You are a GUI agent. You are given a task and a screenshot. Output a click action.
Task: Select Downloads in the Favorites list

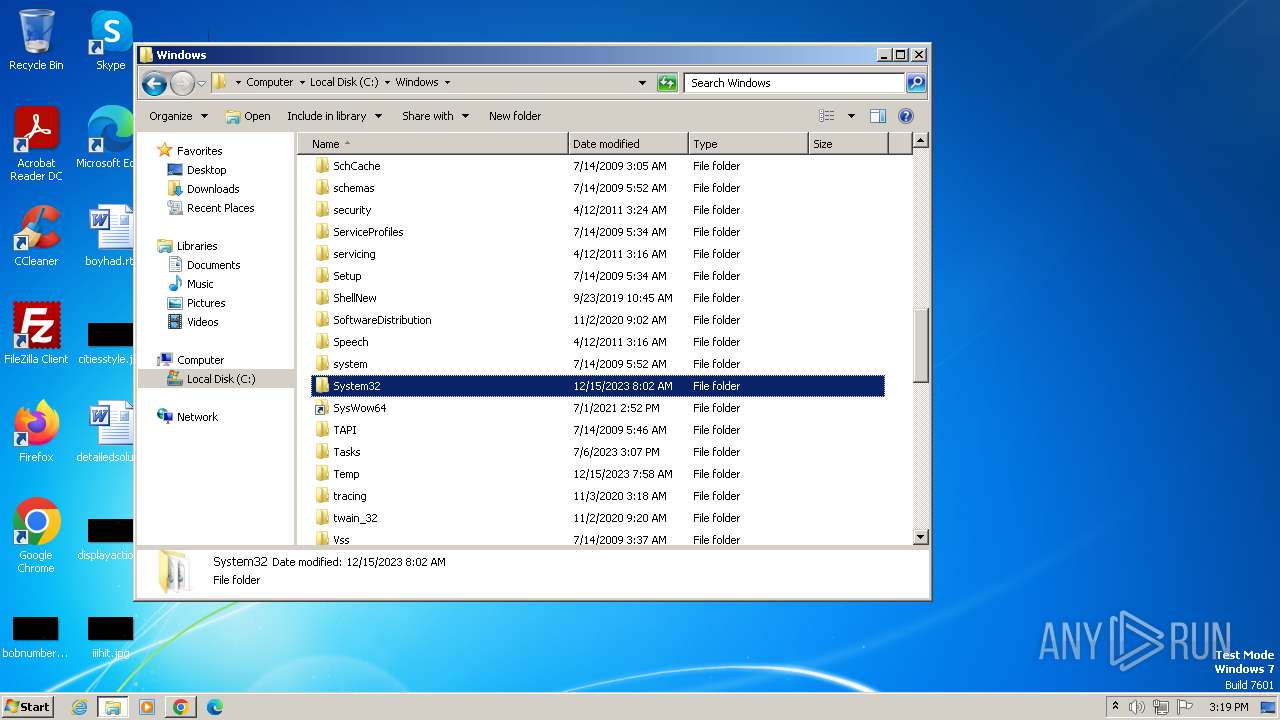212,189
